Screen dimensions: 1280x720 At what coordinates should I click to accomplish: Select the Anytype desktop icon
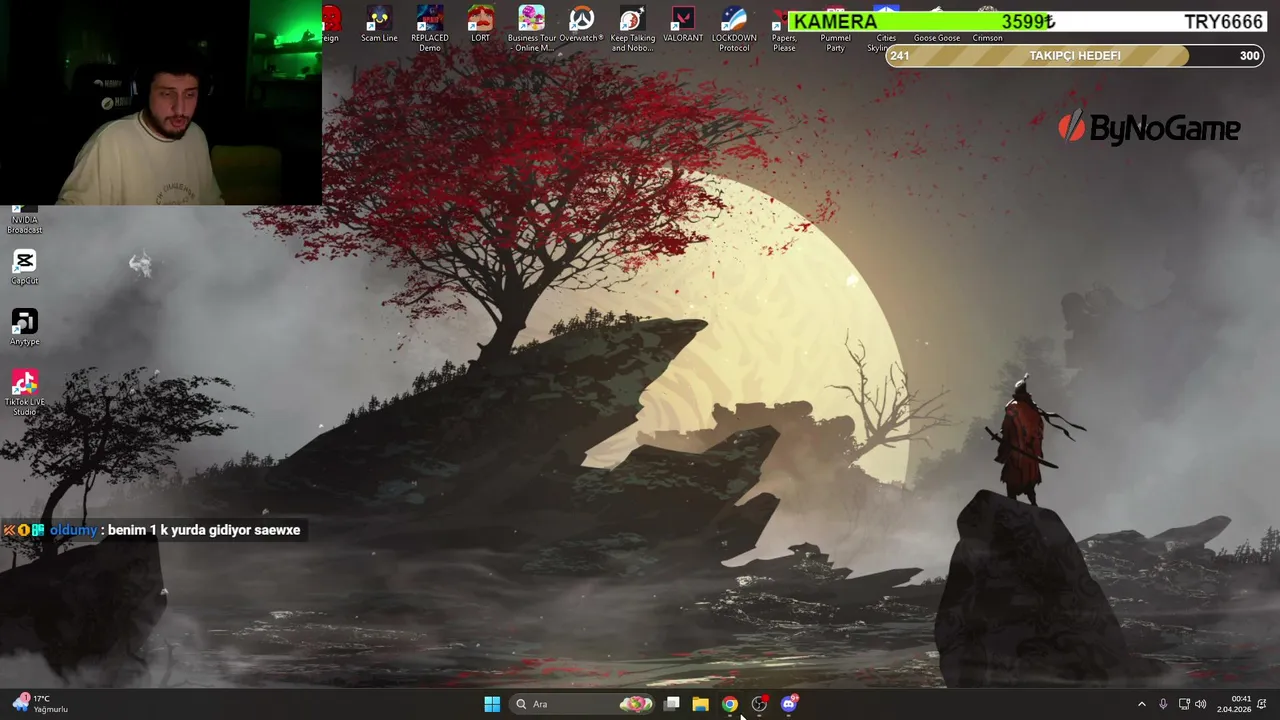(x=25, y=328)
